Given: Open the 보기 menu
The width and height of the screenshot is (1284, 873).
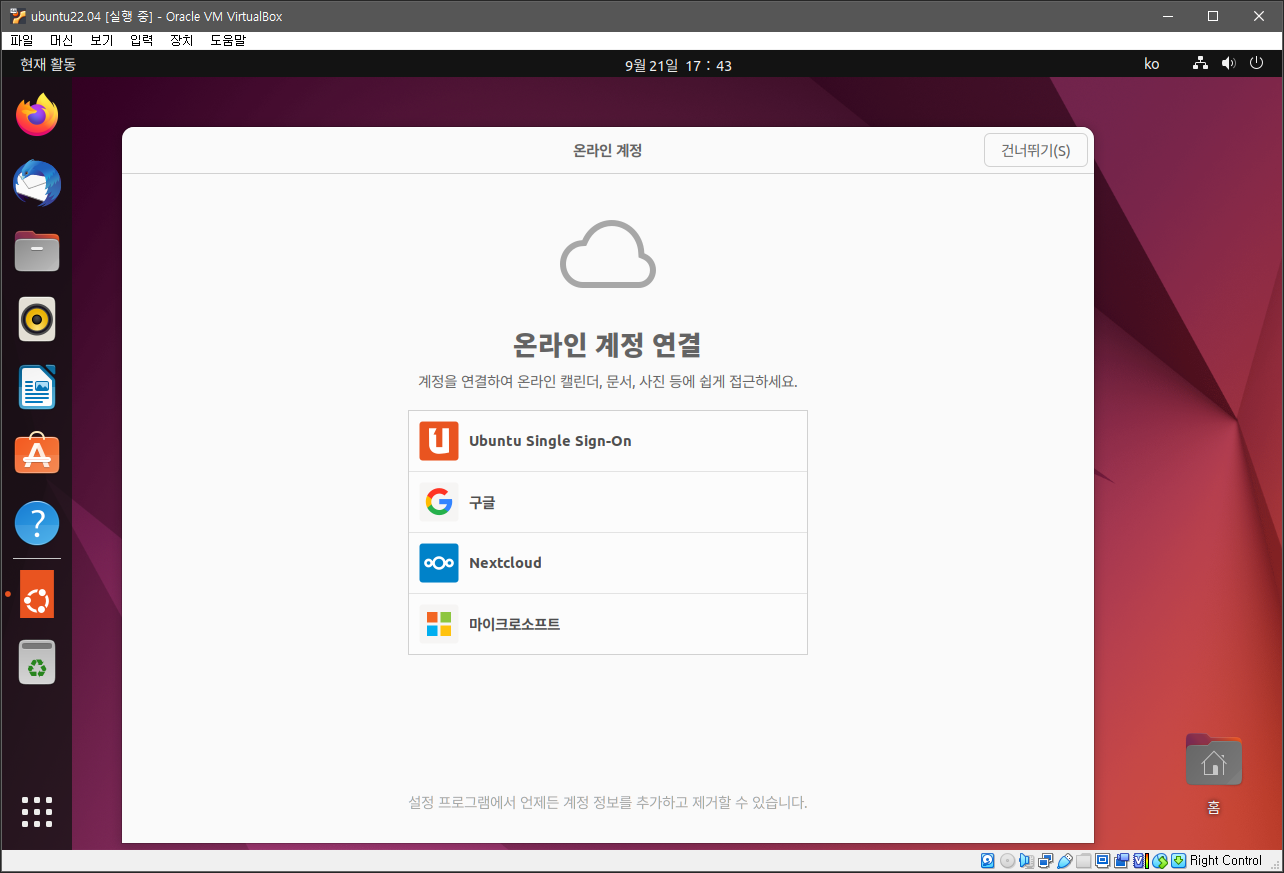Looking at the screenshot, I should click(102, 41).
